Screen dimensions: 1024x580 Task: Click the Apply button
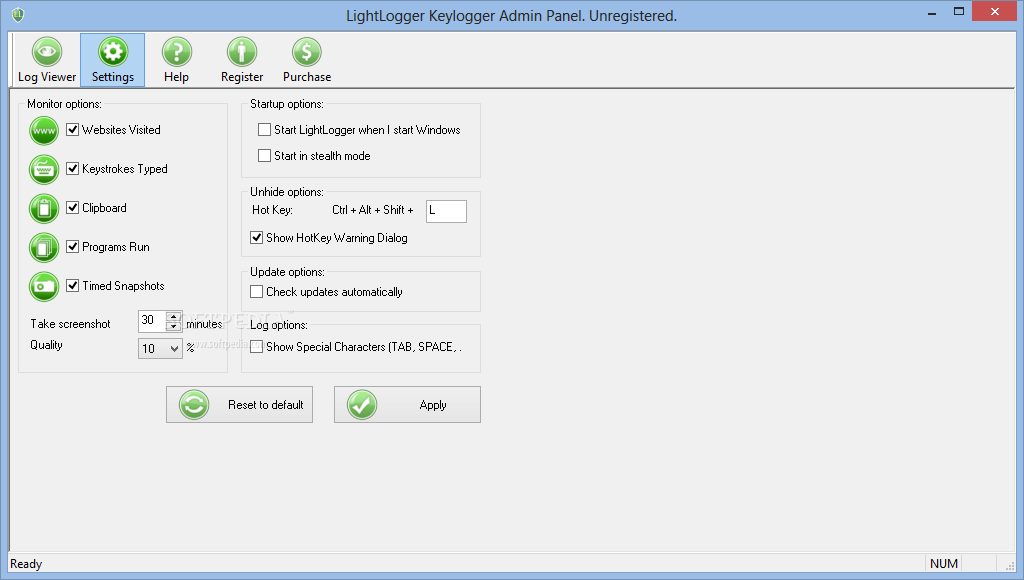point(408,404)
